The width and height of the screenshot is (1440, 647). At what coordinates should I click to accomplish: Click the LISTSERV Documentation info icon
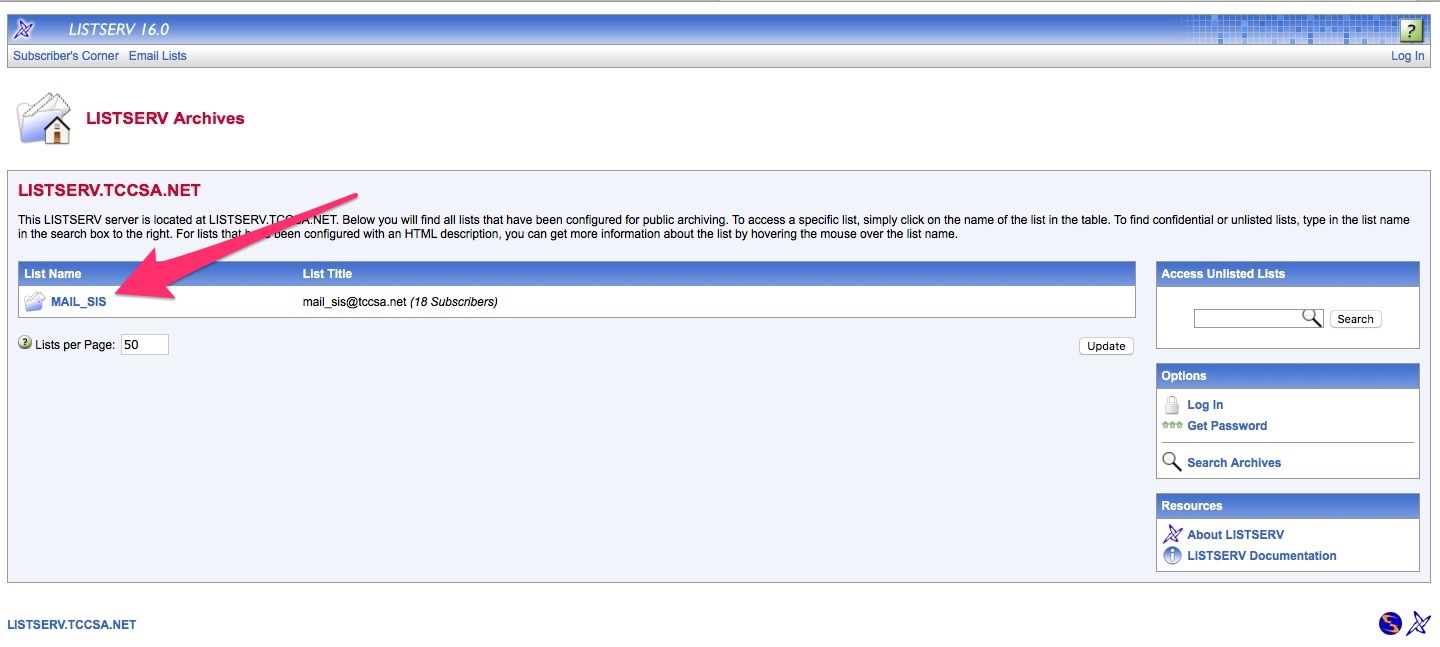tap(1172, 555)
